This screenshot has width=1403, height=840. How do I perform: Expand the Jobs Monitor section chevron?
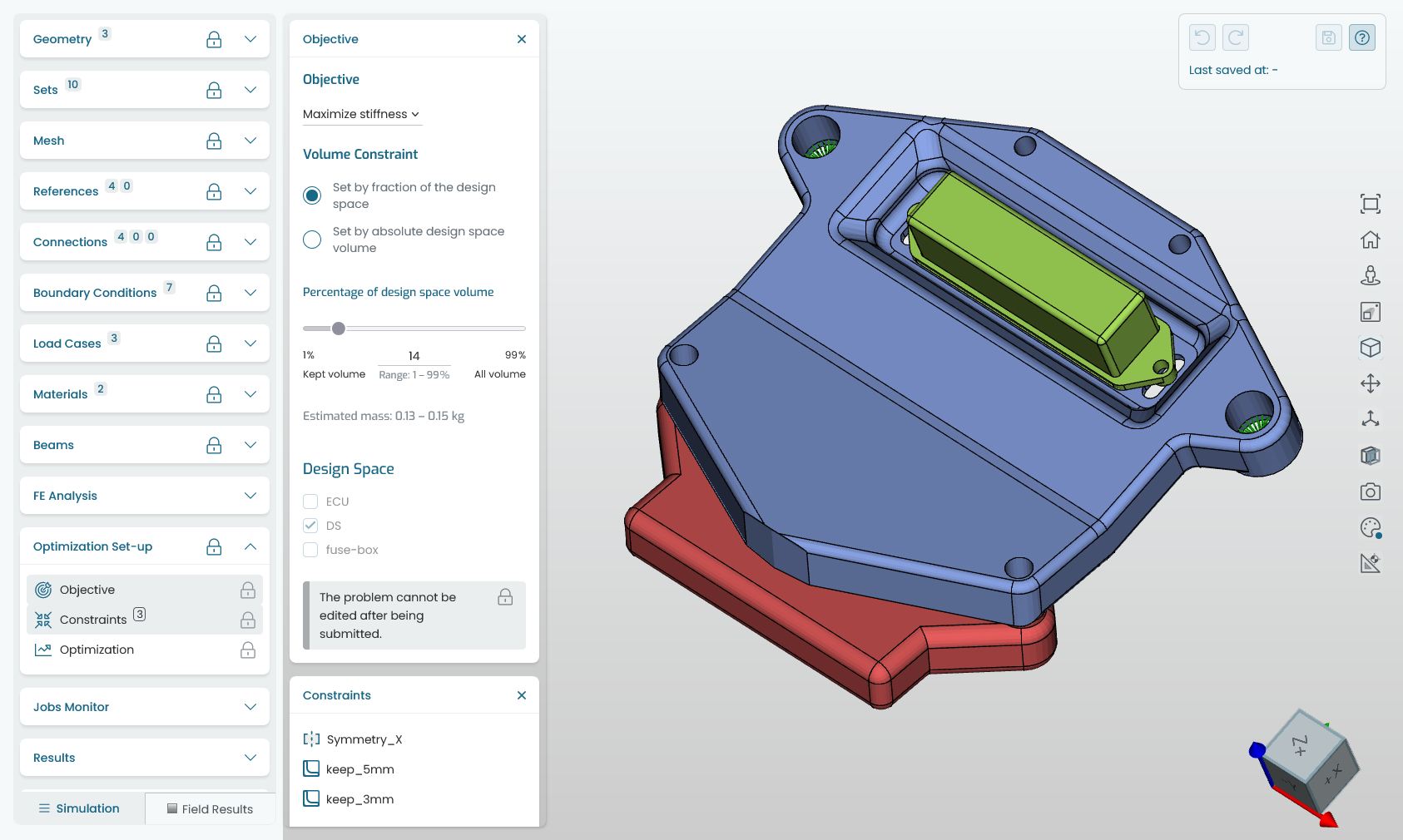coord(250,707)
